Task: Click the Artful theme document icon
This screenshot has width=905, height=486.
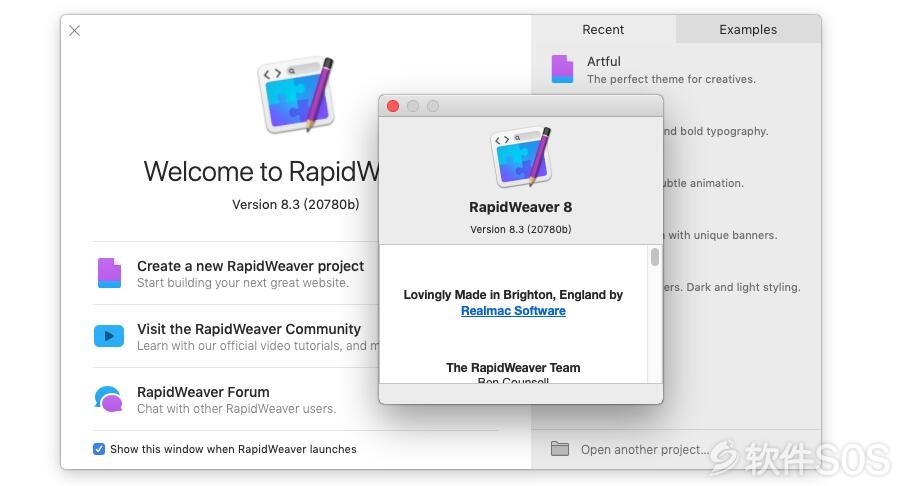Action: [x=562, y=69]
